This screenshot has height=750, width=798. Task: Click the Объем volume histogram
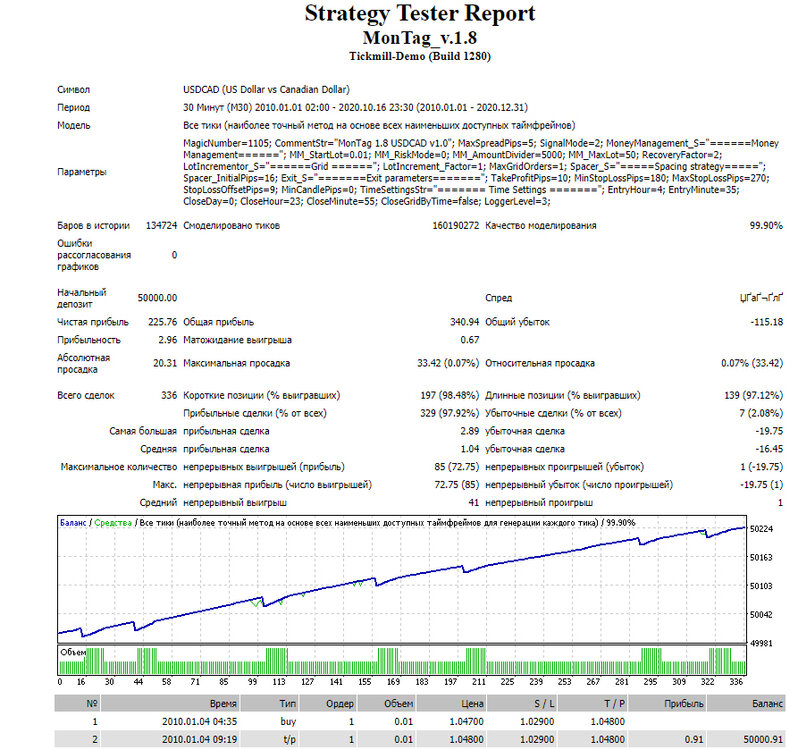click(x=402, y=660)
